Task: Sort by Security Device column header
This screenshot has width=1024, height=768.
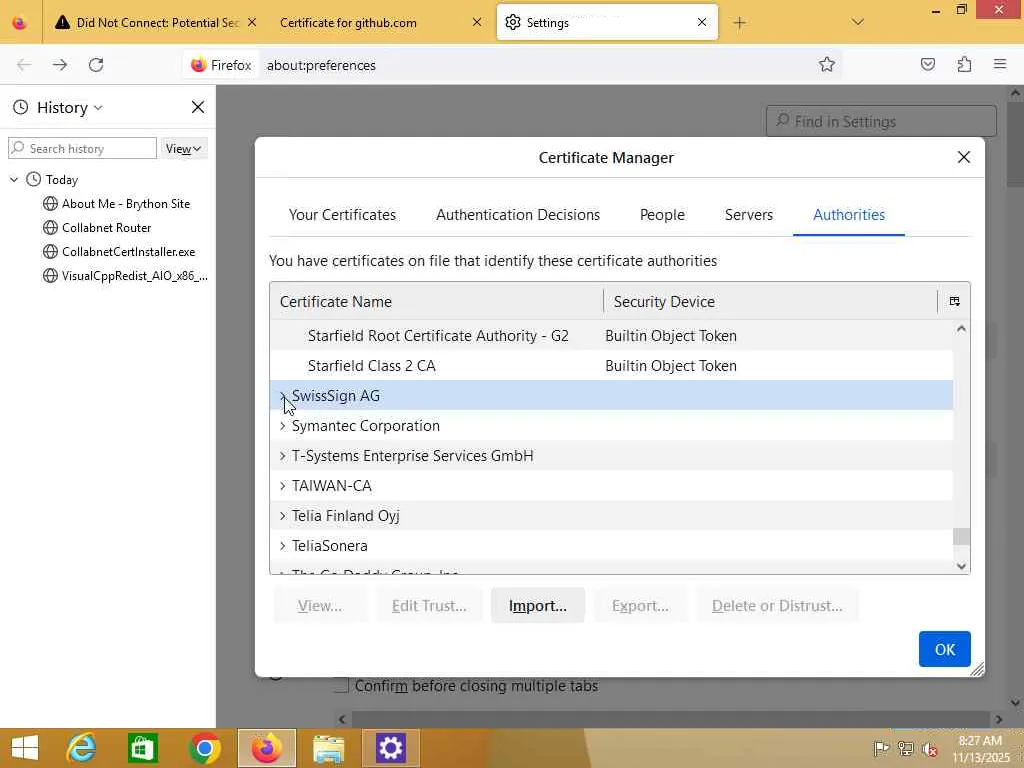Action: pos(771,301)
